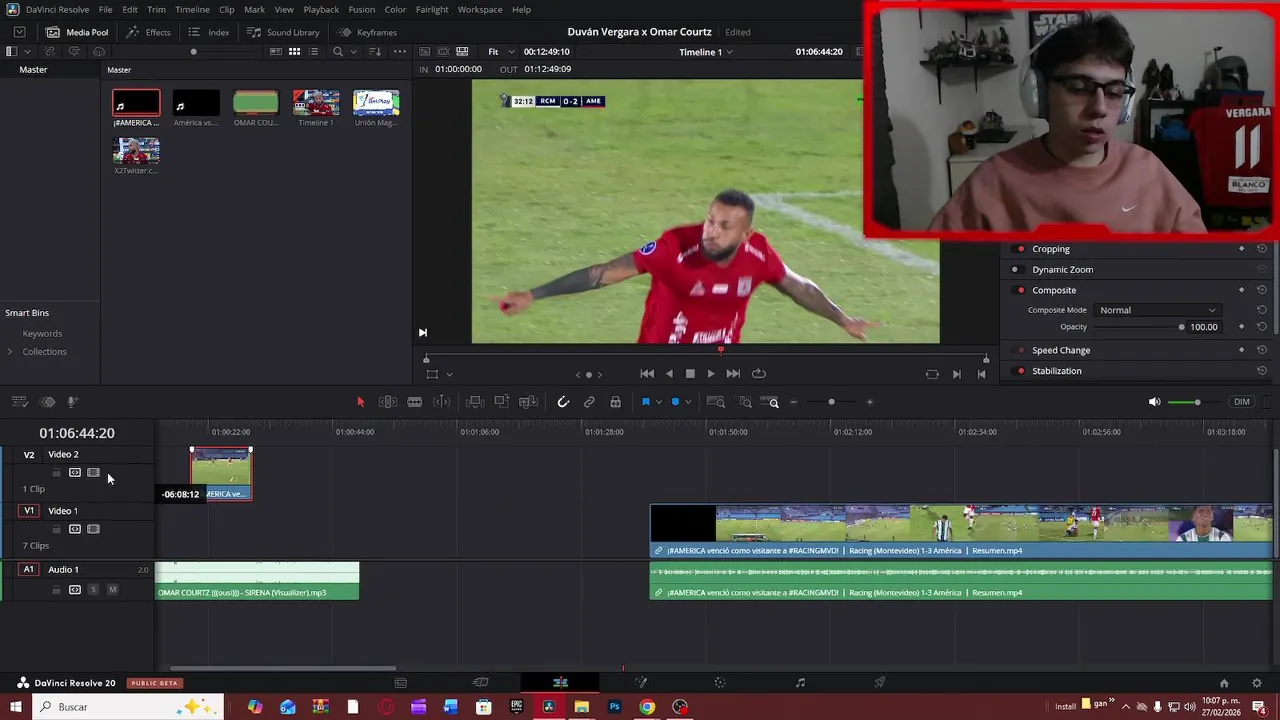Disable Video 1 track filmstrip icon
The width and height of the screenshot is (1280, 720).
pos(93,529)
